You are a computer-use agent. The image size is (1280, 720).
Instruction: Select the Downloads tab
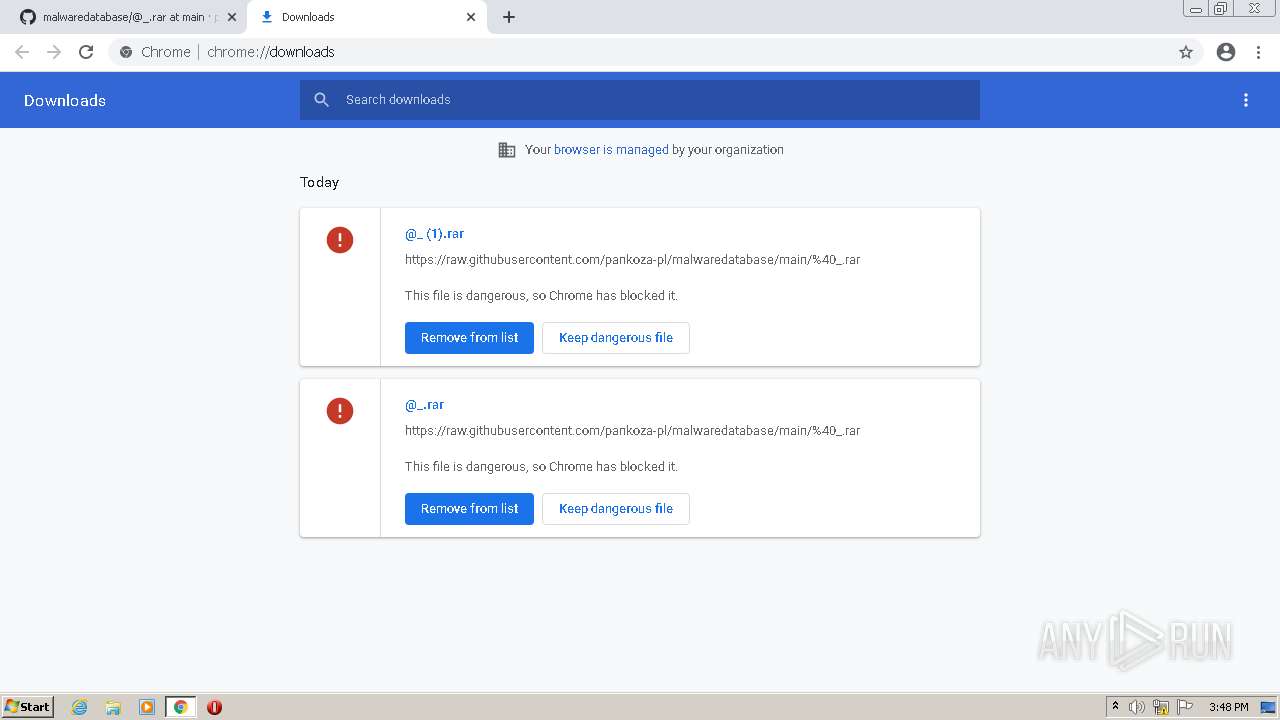pos(367,17)
